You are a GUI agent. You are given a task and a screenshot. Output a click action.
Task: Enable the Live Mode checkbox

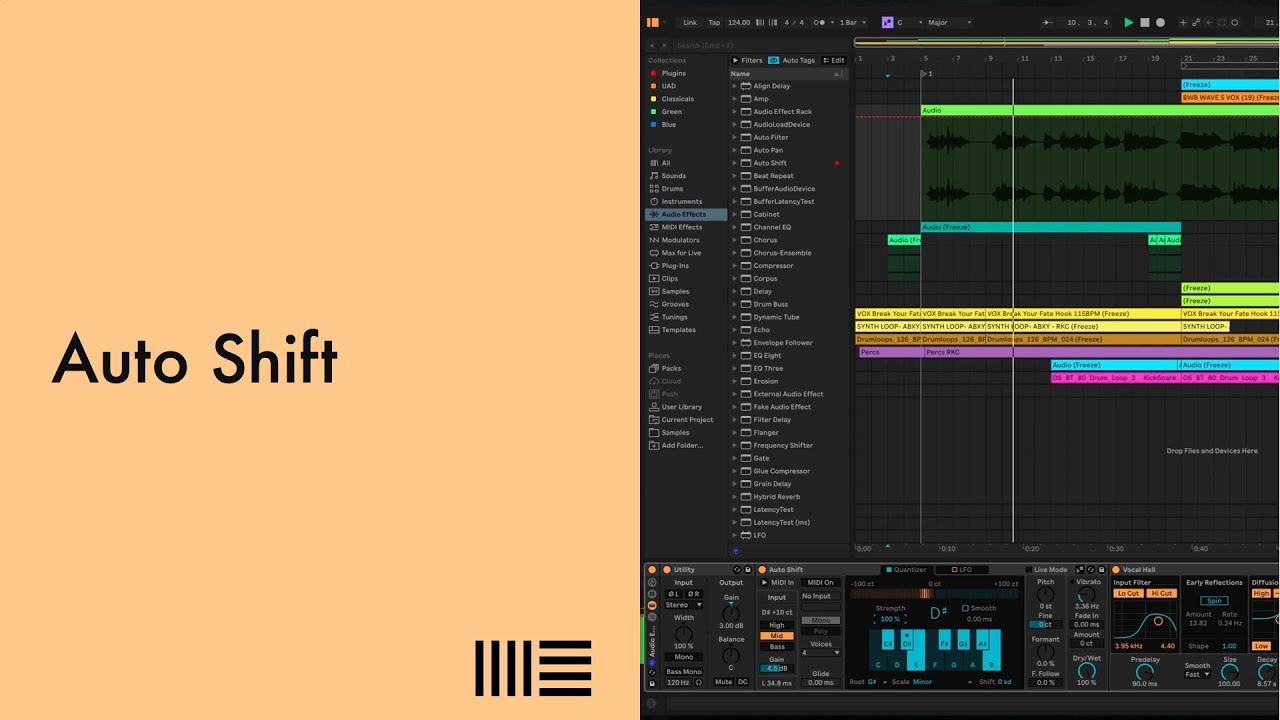pos(1029,570)
